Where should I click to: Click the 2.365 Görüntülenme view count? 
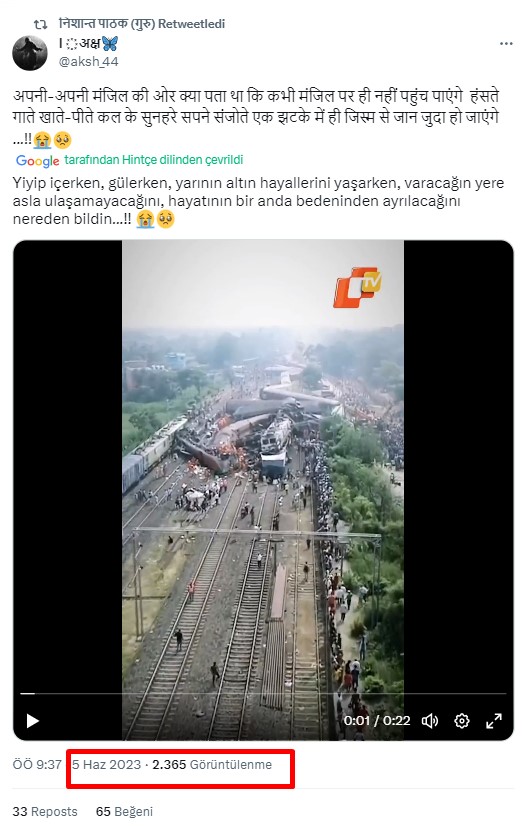pyautogui.click(x=212, y=764)
